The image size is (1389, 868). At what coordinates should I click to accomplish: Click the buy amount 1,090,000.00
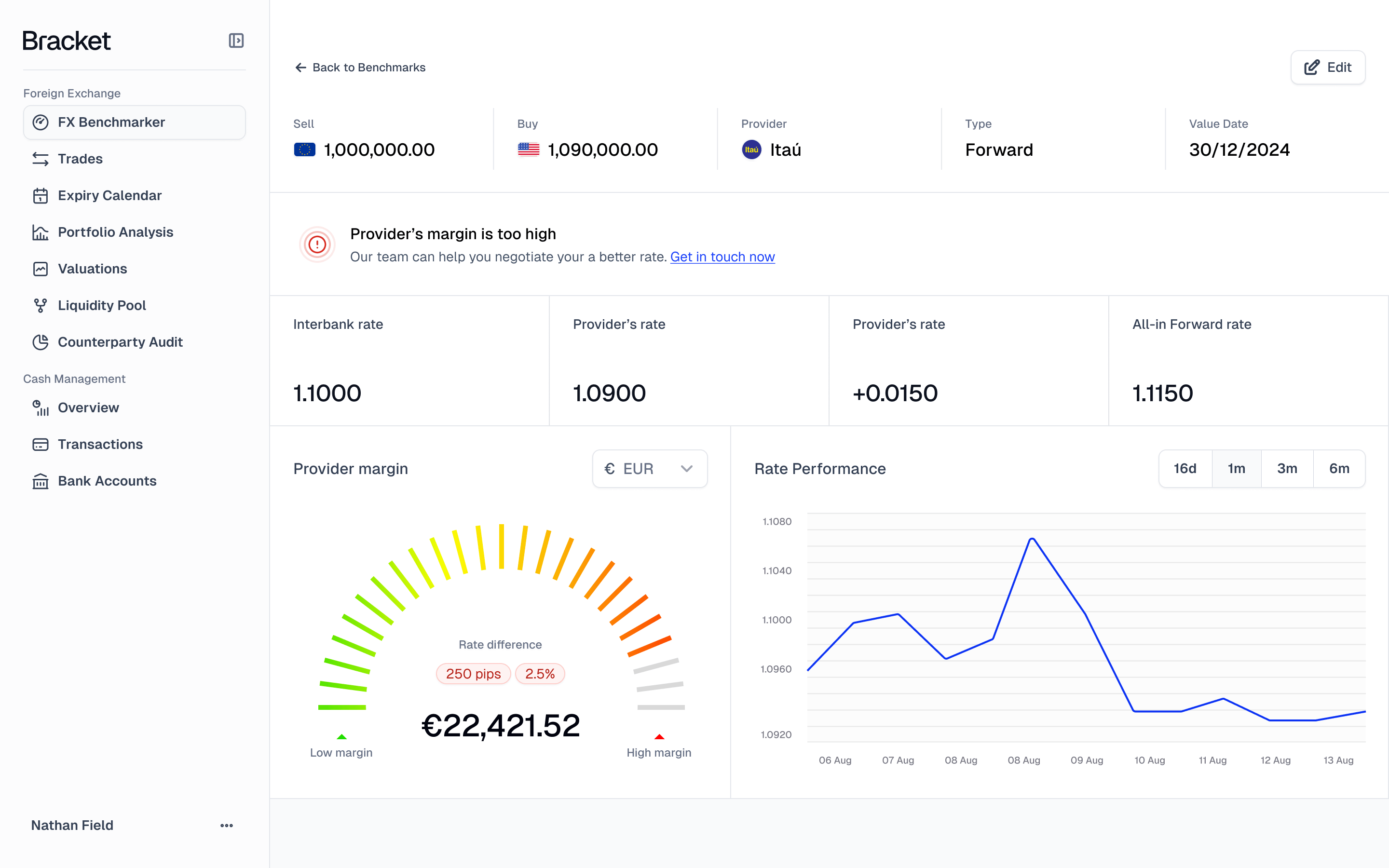603,150
